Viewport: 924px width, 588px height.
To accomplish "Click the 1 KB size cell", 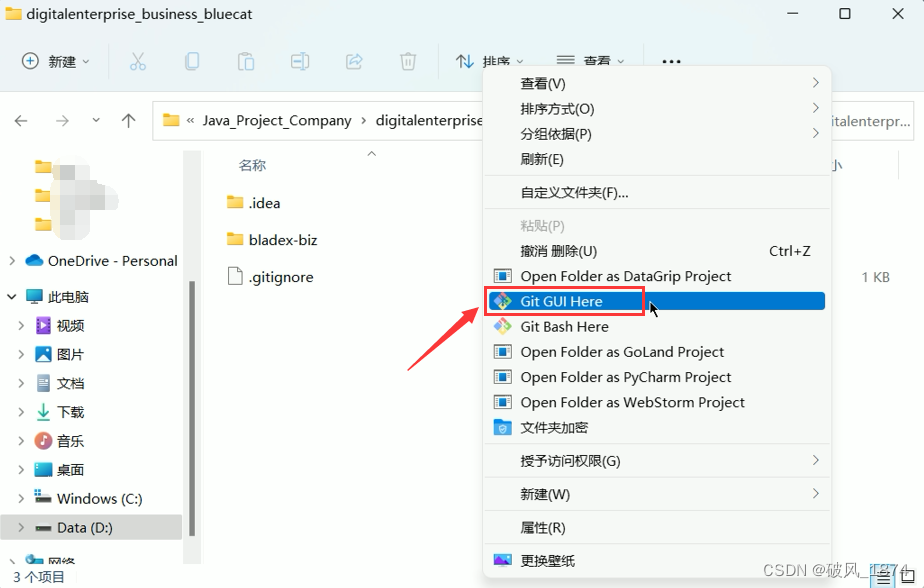I will 875,277.
